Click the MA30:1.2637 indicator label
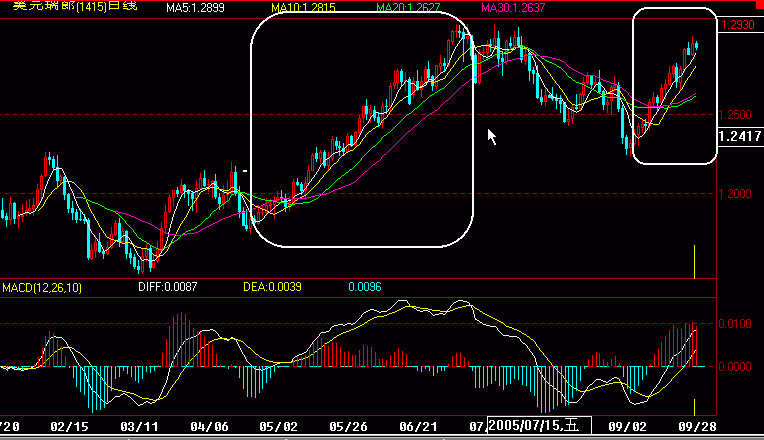The height and width of the screenshot is (440, 764). click(x=513, y=8)
